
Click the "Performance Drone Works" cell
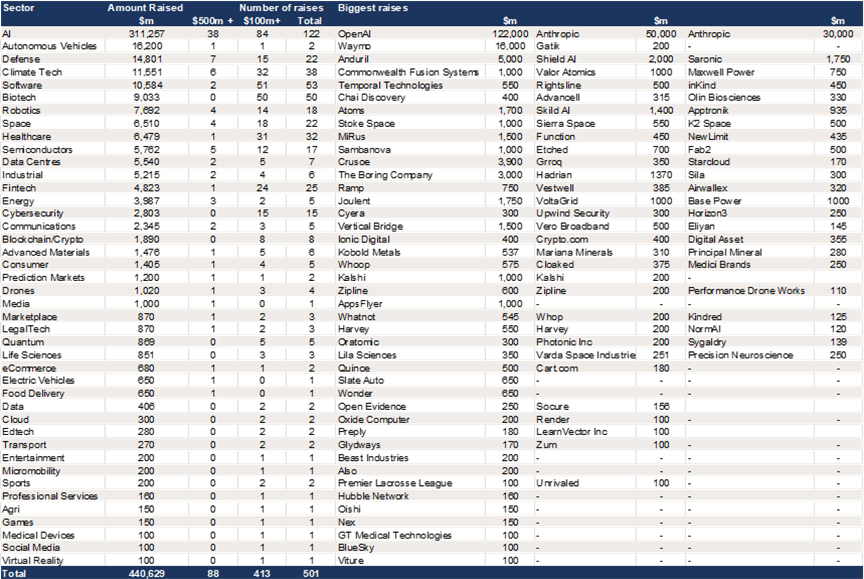(x=746, y=290)
